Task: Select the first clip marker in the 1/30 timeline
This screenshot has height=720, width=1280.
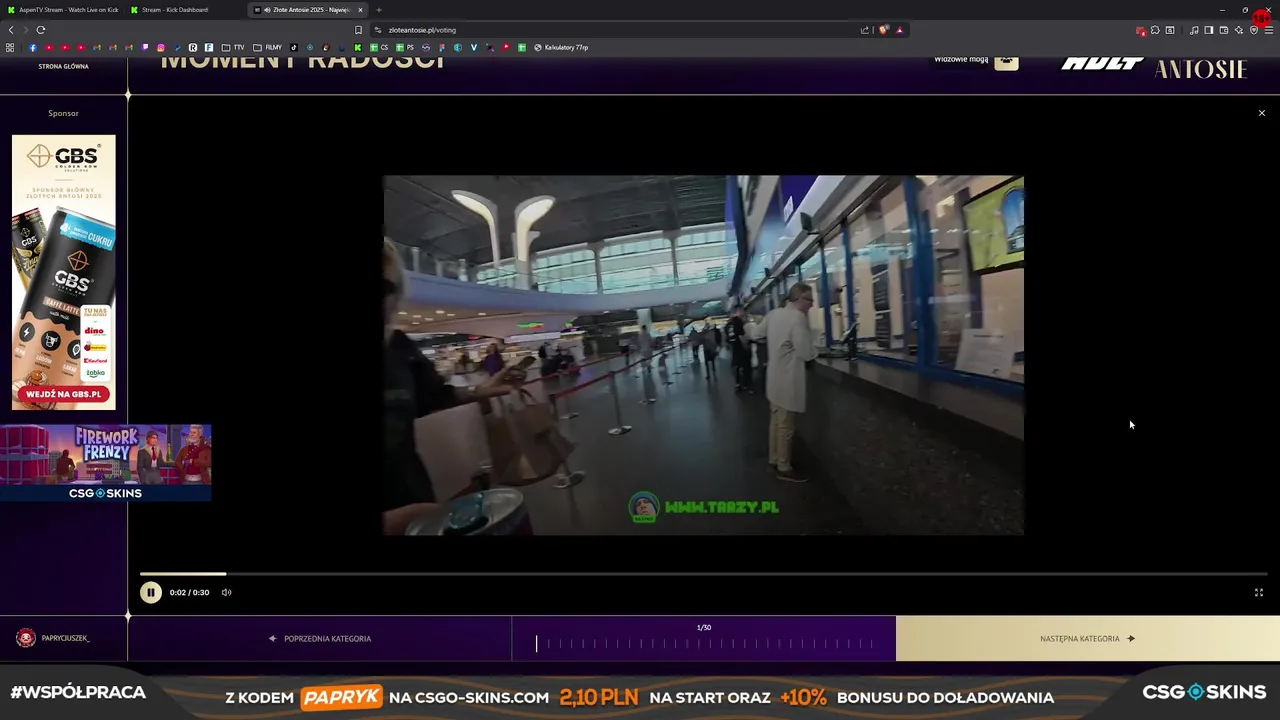Action: click(x=536, y=643)
